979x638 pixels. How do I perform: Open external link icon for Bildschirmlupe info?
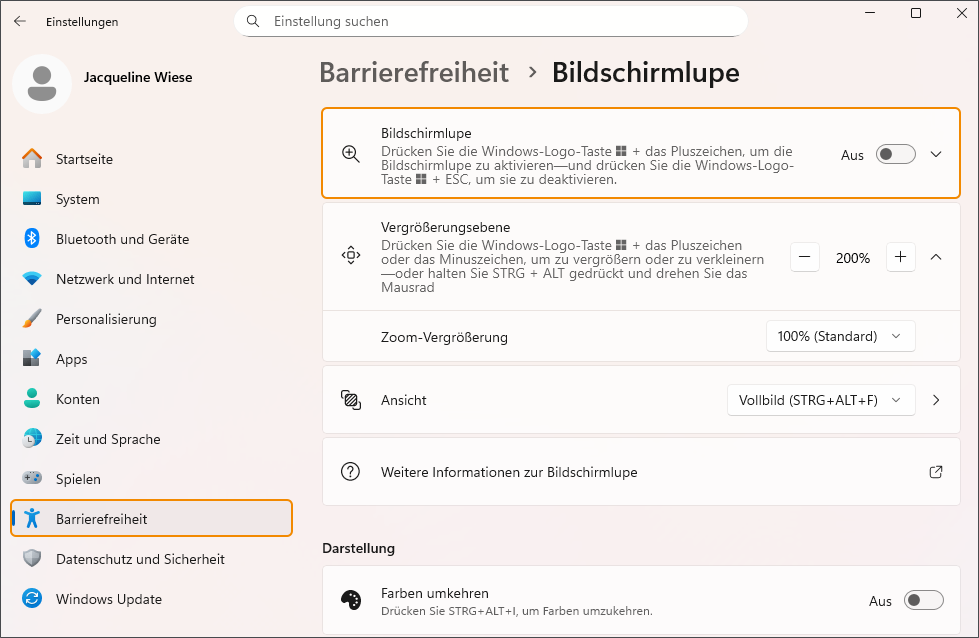pos(936,472)
